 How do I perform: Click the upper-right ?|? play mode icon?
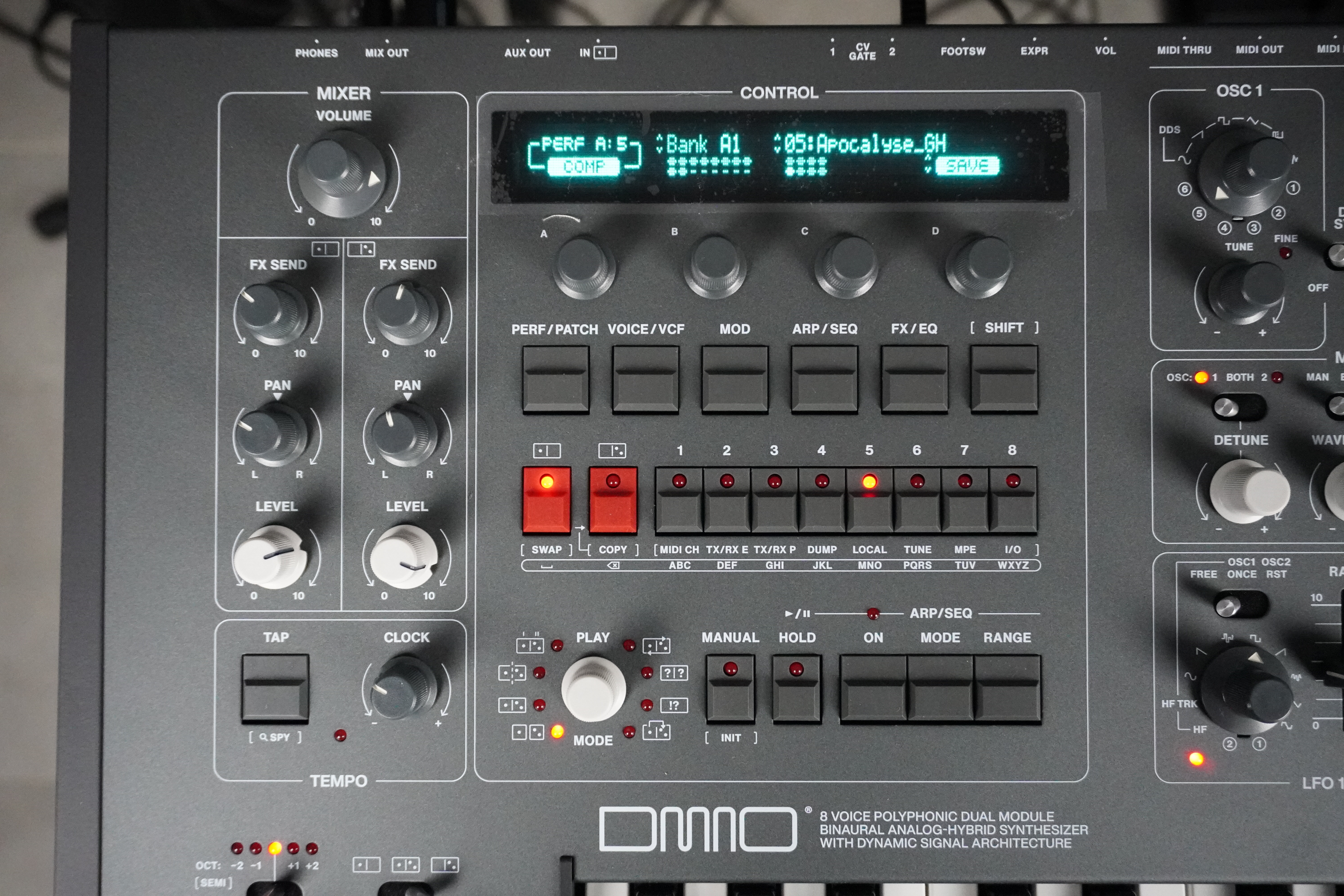click(674, 673)
